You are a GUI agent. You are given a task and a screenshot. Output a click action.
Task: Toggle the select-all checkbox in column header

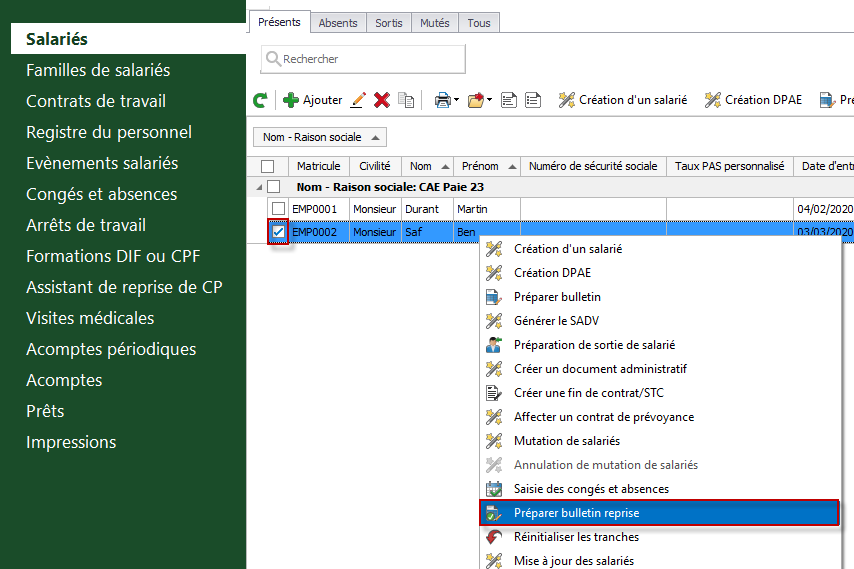(x=267, y=166)
